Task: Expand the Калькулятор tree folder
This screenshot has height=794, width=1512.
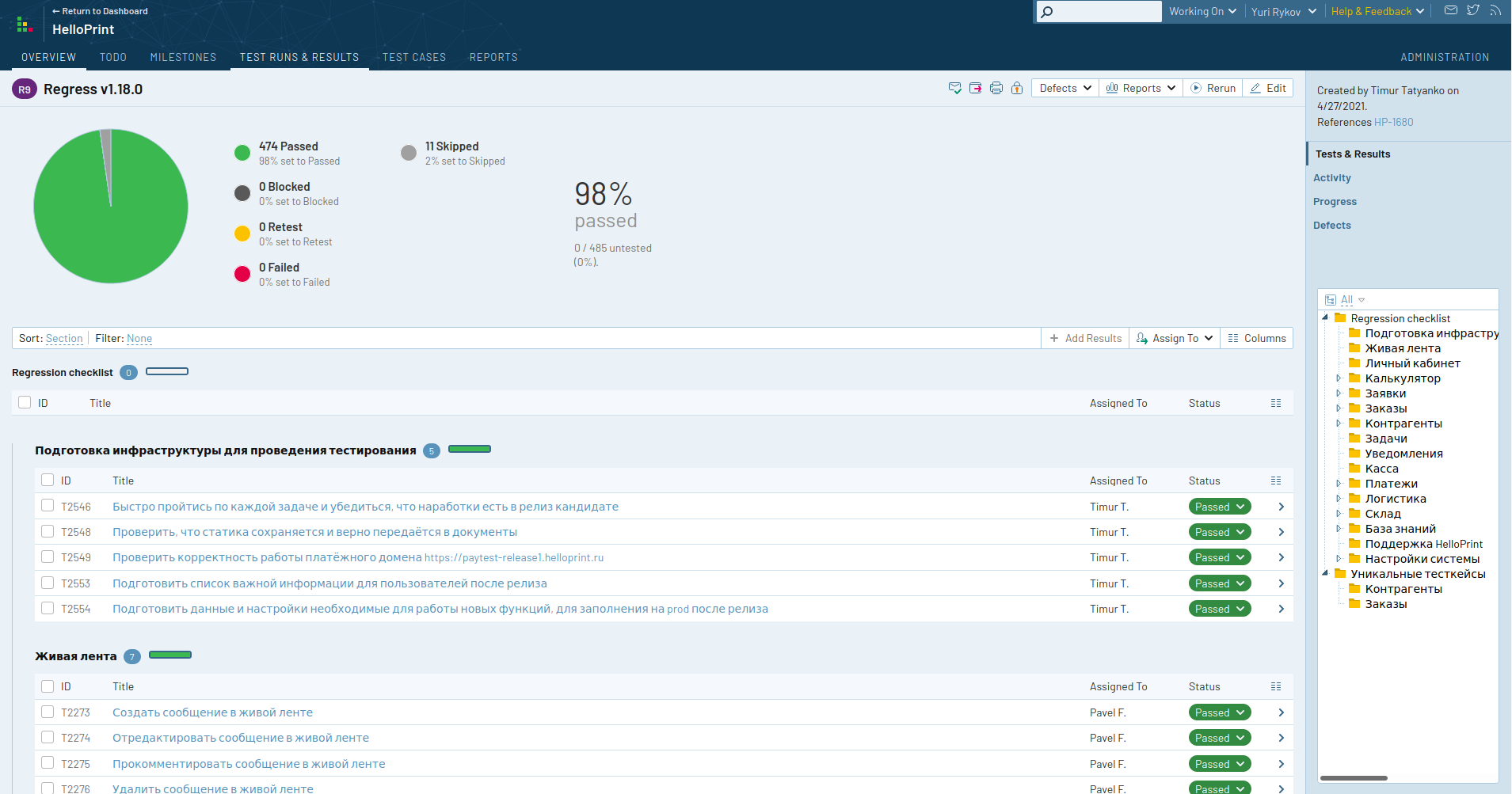Action: tap(1339, 378)
